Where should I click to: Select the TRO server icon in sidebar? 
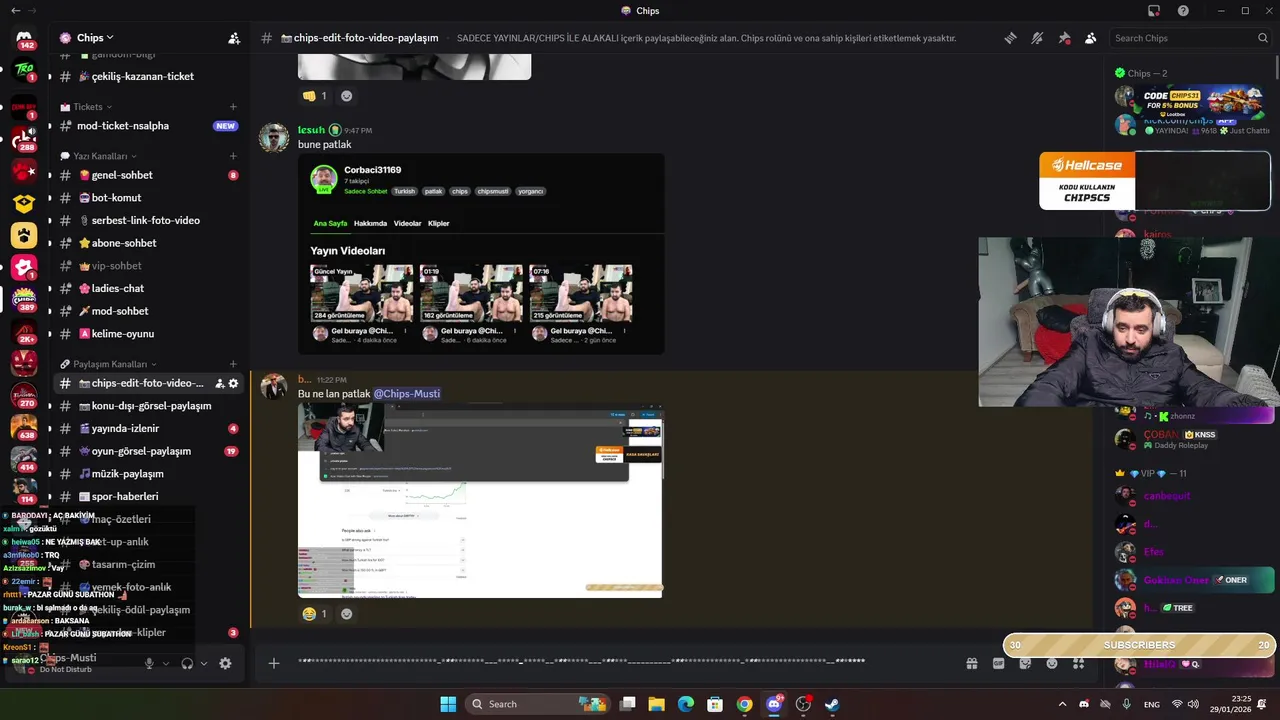tap(24, 70)
